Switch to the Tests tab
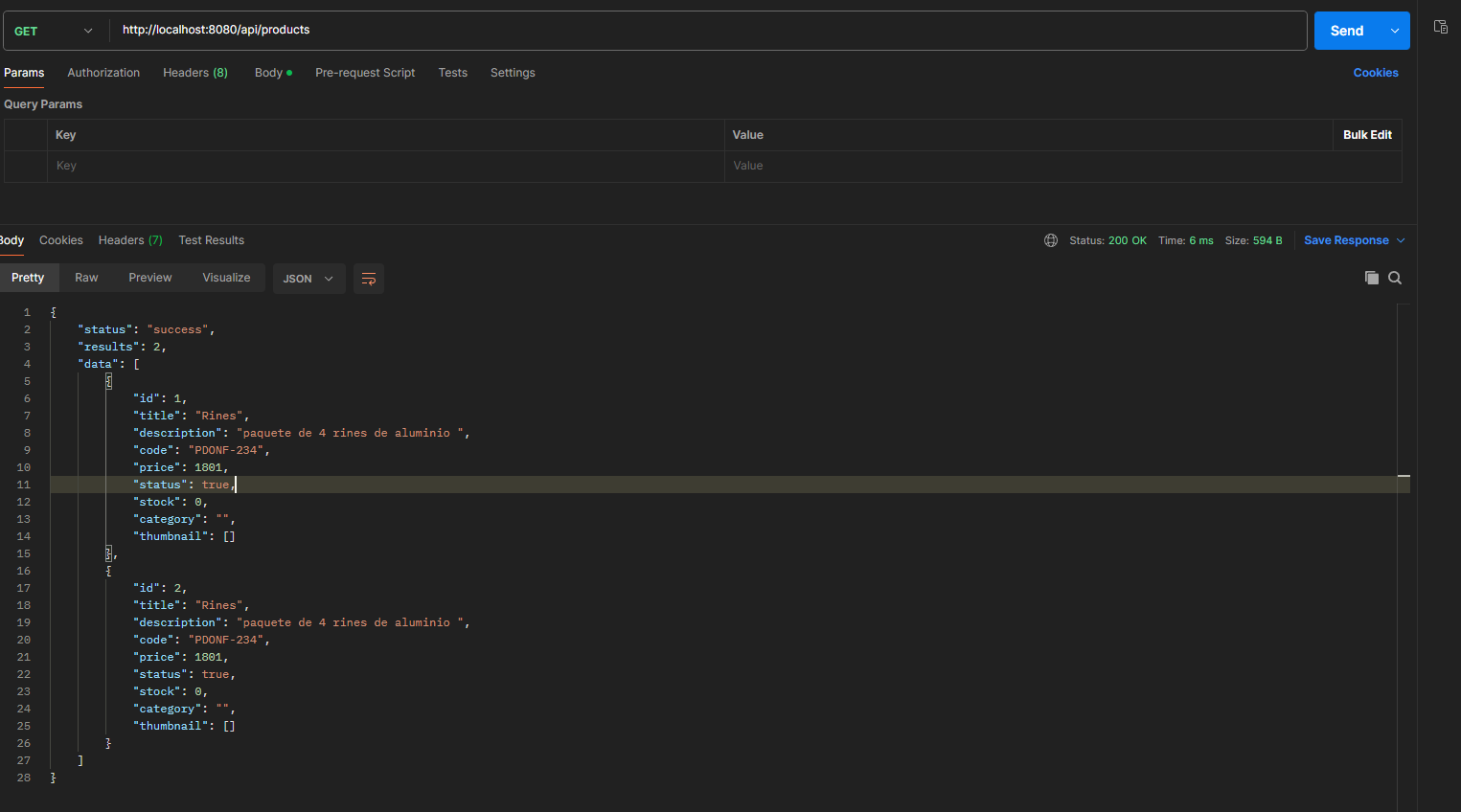 point(453,73)
